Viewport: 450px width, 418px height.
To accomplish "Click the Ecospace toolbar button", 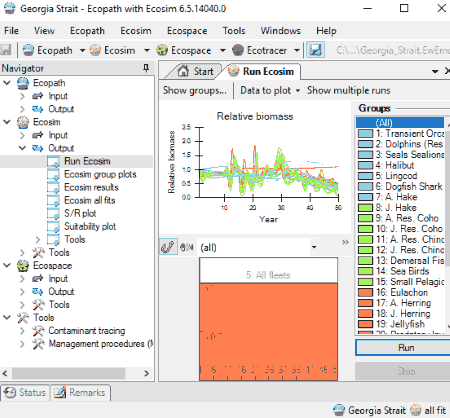I will [184, 50].
